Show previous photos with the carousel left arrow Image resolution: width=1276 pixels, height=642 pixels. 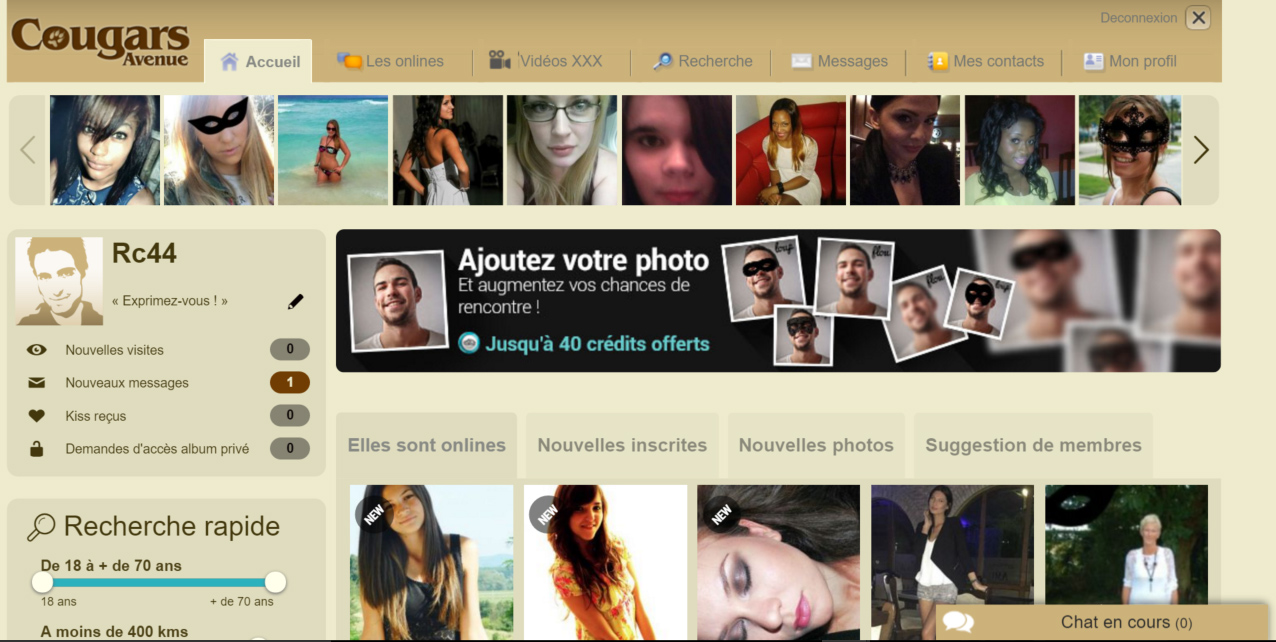28,150
